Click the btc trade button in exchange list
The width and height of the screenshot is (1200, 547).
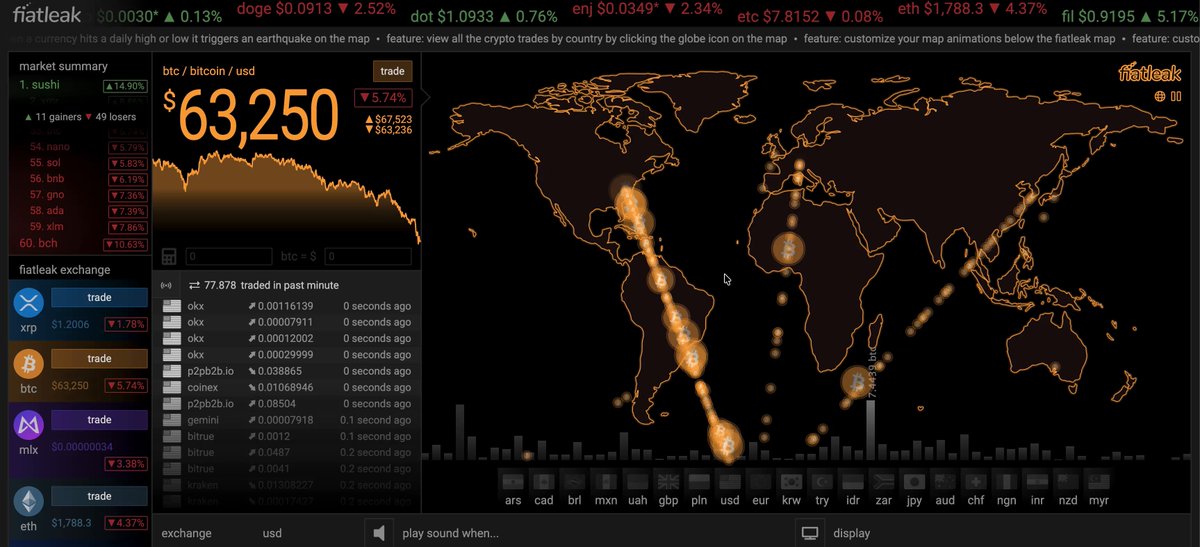(x=99, y=358)
